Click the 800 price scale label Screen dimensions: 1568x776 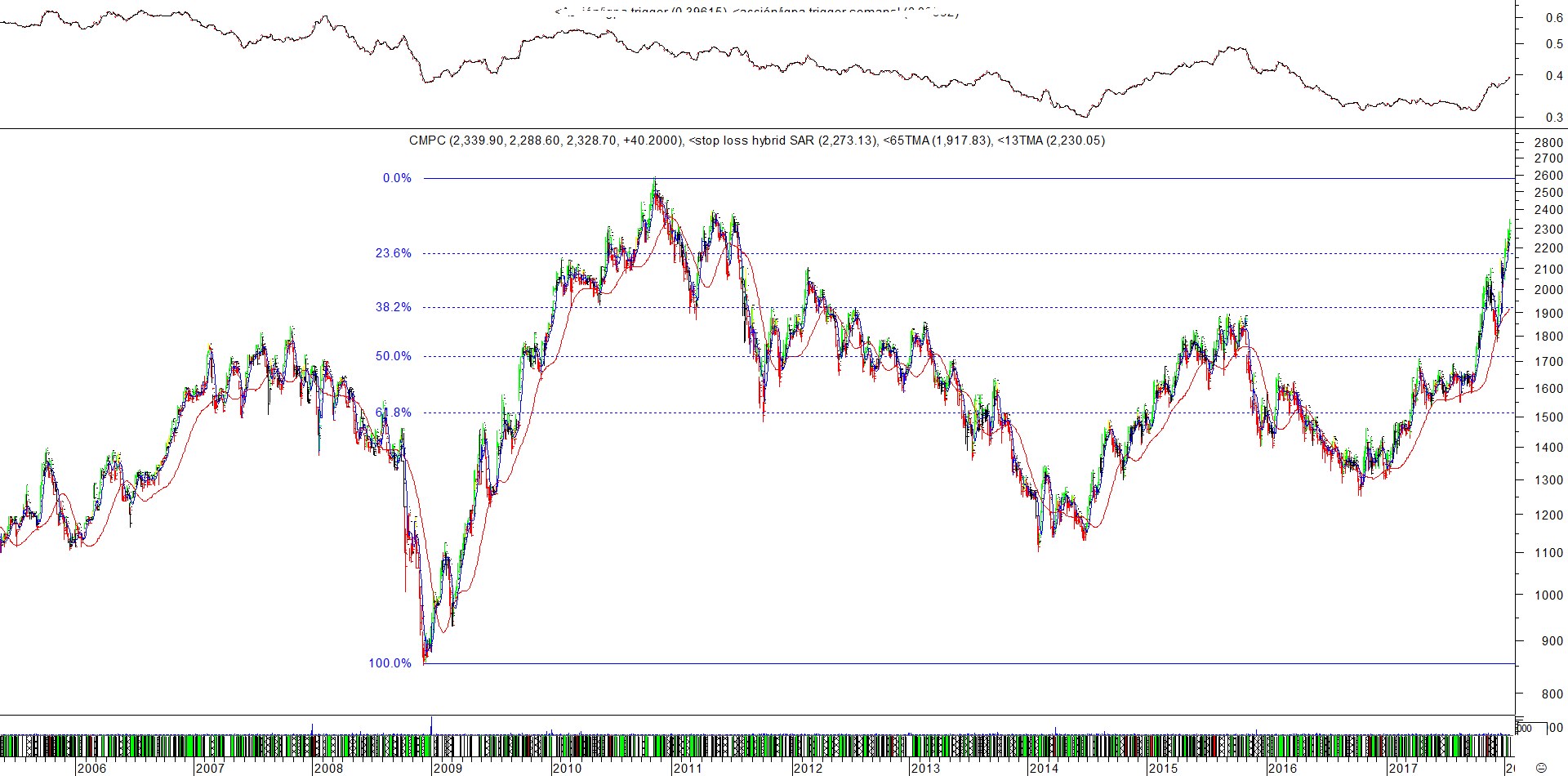1552,694
